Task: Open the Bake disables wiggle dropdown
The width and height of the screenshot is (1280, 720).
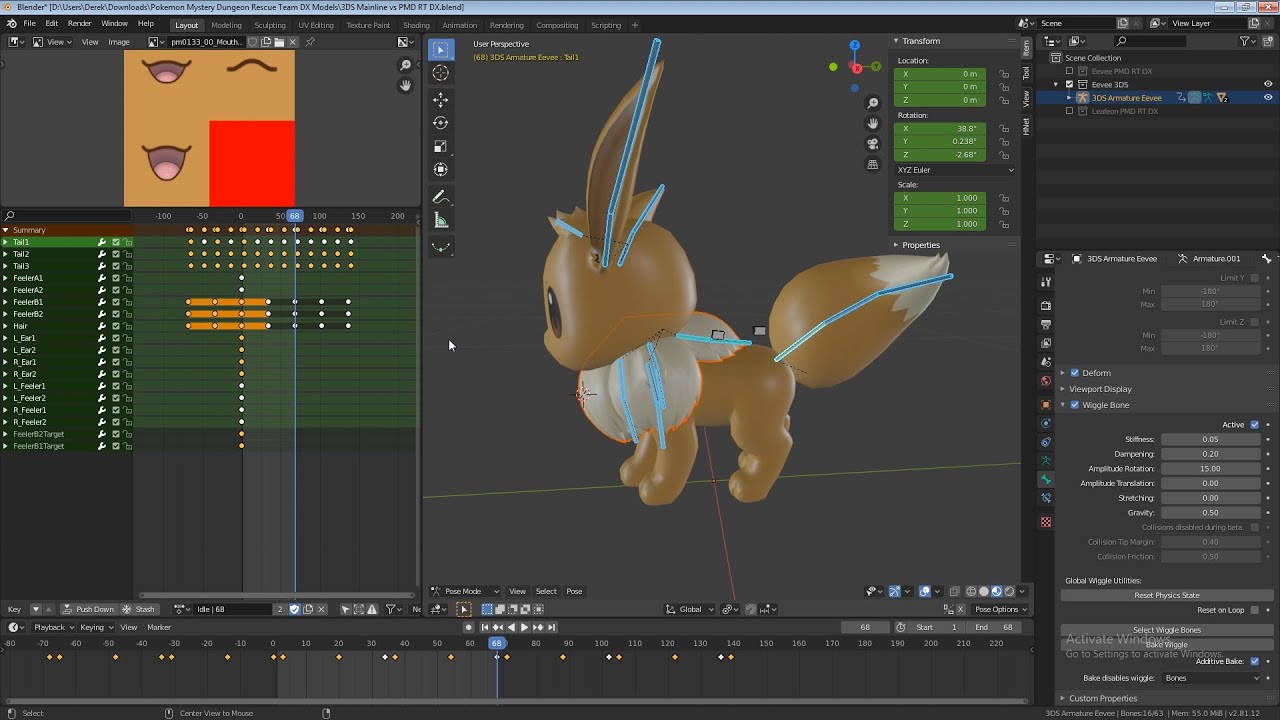Action: click(x=1212, y=678)
